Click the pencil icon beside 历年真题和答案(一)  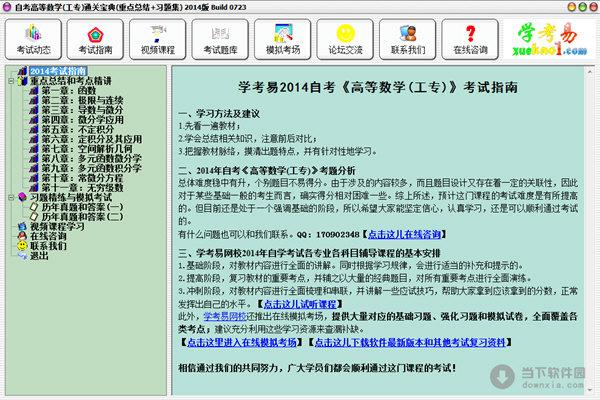click(34, 207)
